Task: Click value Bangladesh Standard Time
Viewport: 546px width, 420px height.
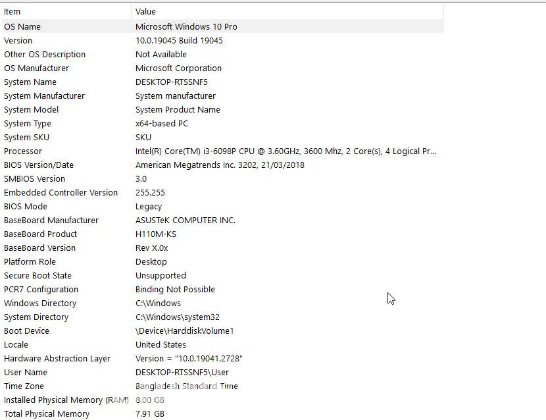Action: pos(187,386)
